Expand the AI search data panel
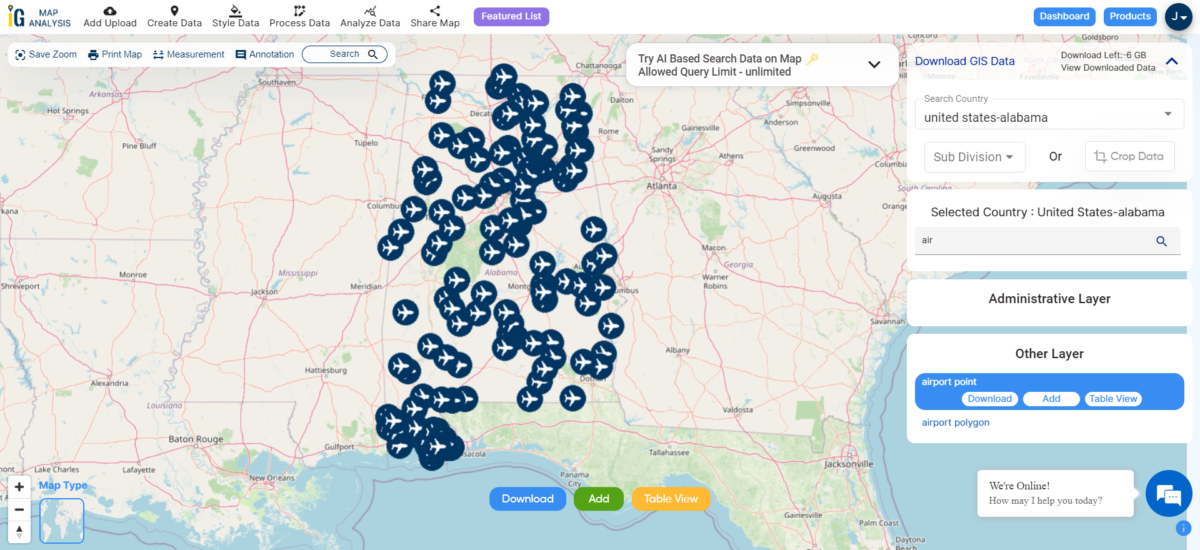The width and height of the screenshot is (1200, 550). pyautogui.click(x=874, y=64)
